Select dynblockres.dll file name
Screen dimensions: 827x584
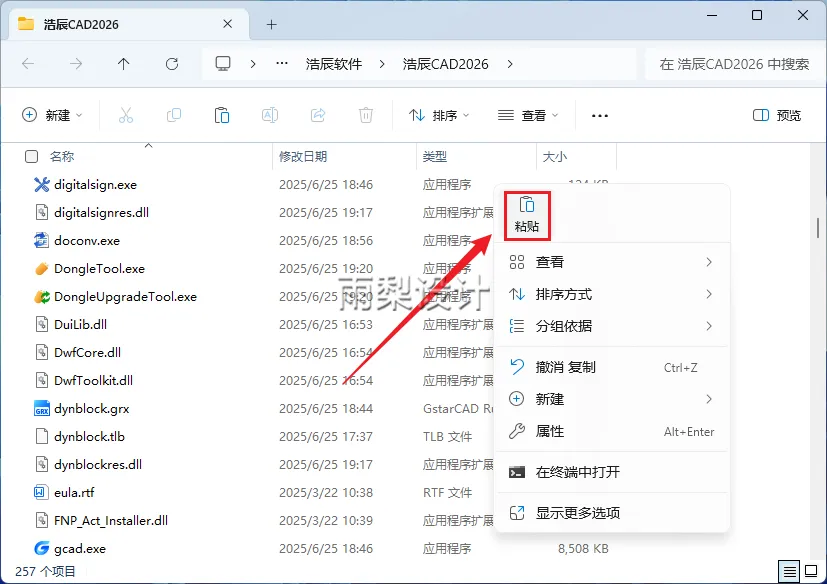[x=98, y=465]
